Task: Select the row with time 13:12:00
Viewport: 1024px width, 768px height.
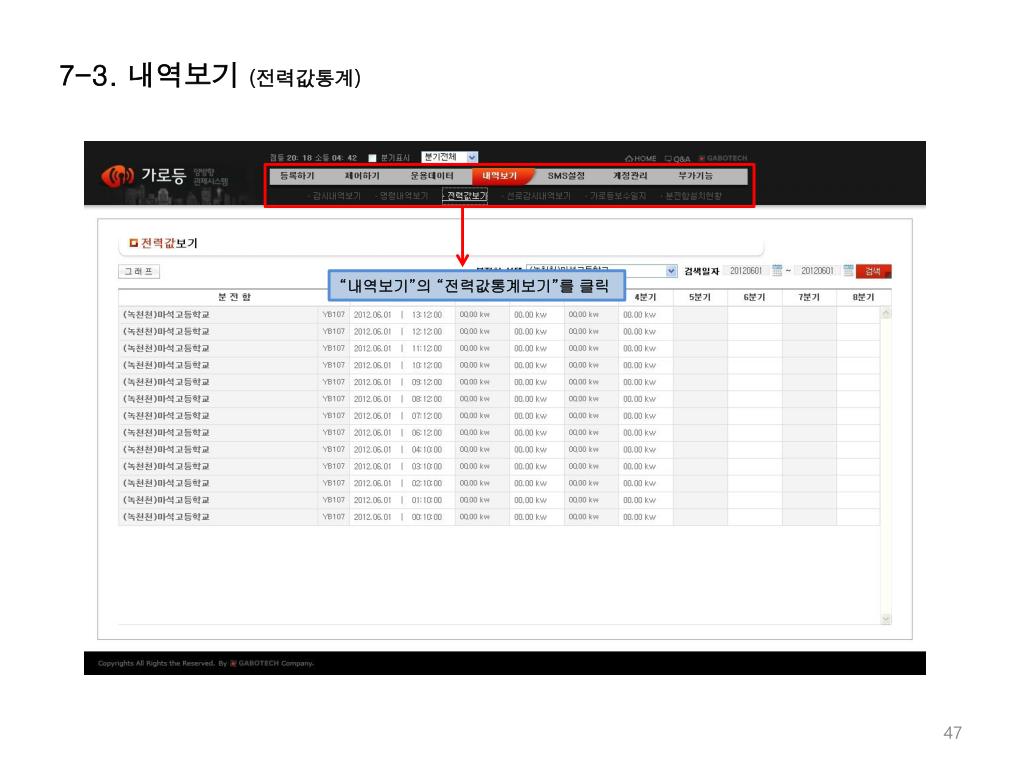Action: 499,315
